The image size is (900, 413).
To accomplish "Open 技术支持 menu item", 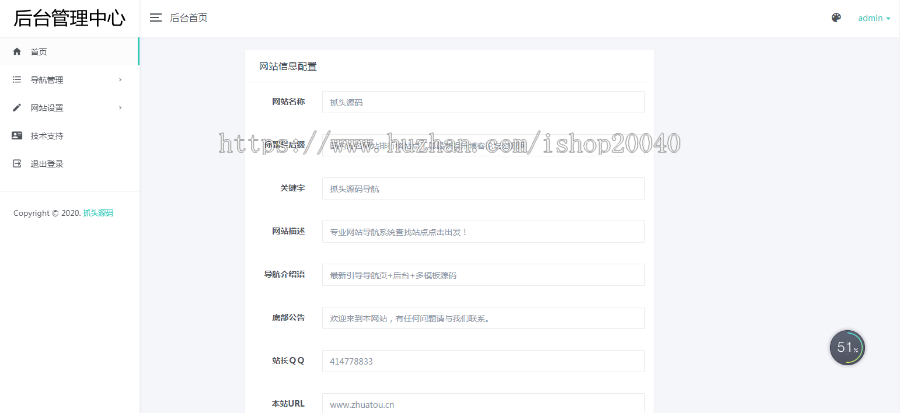I will click(x=69, y=135).
